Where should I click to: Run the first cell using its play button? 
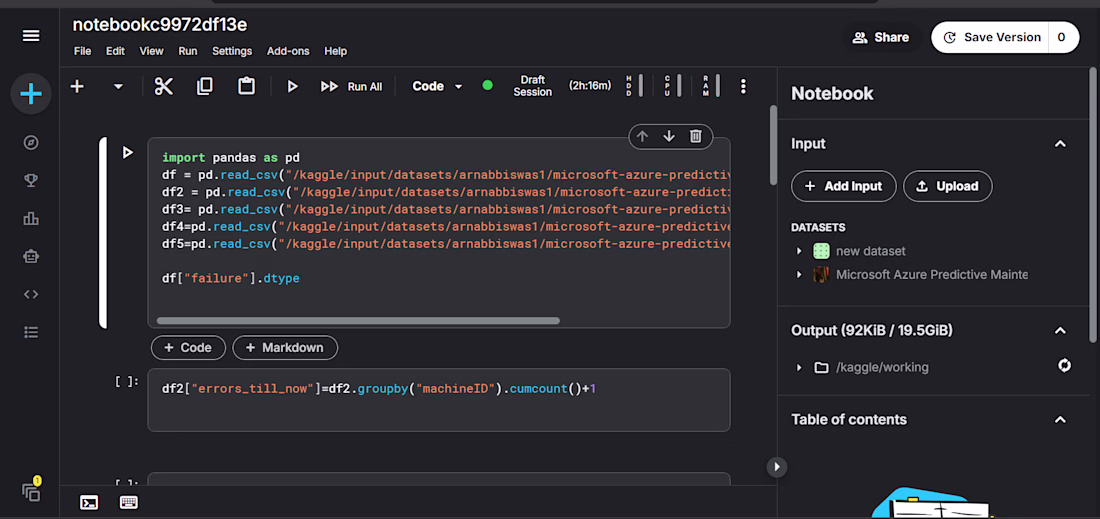(x=127, y=152)
